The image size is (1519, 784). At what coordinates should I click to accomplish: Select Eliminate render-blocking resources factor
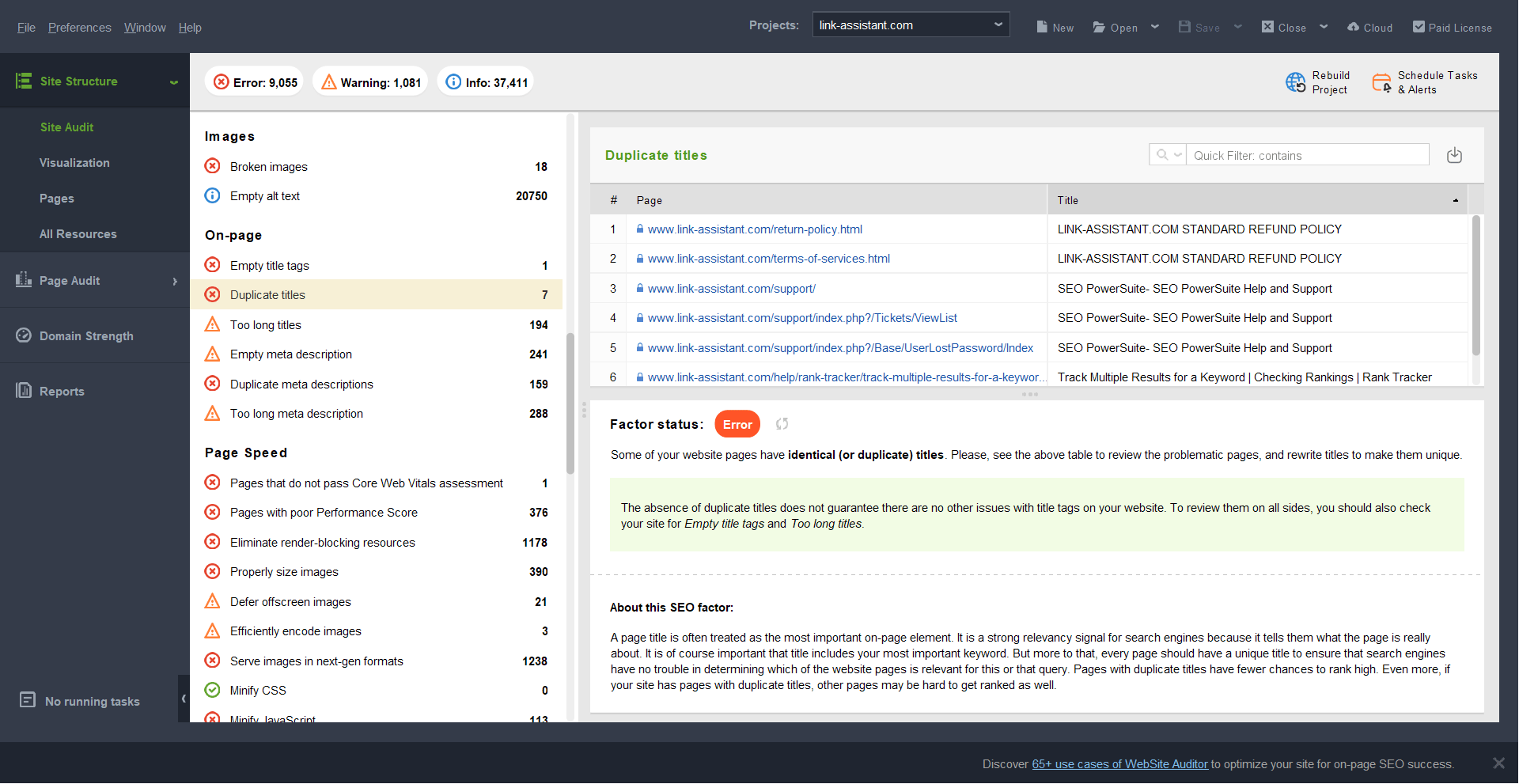tap(377, 542)
